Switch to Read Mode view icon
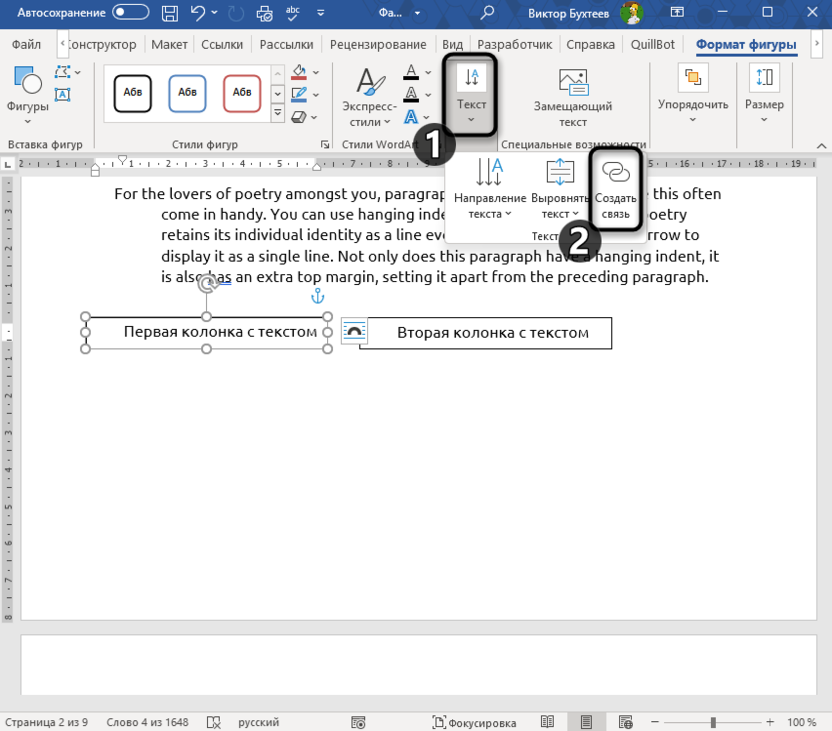The image size is (832, 731). tap(547, 722)
